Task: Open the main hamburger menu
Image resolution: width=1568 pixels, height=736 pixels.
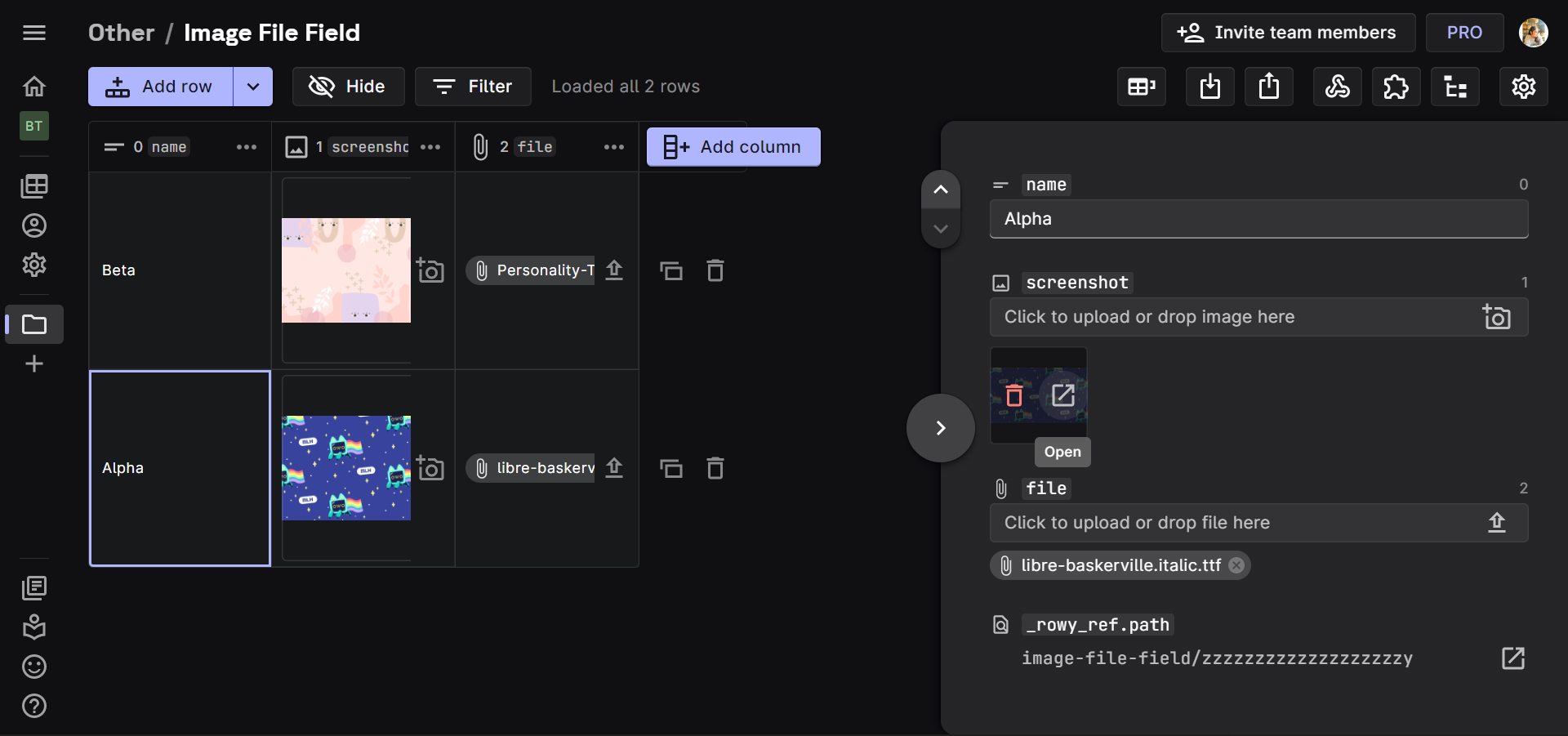Action: pyautogui.click(x=34, y=33)
